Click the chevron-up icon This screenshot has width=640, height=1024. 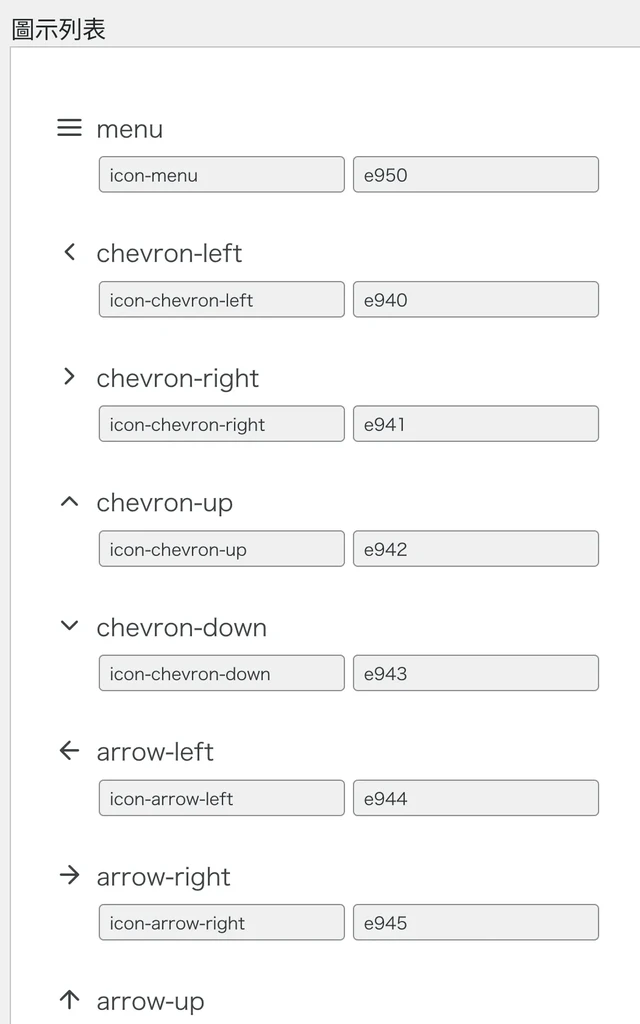pyautogui.click(x=69, y=502)
